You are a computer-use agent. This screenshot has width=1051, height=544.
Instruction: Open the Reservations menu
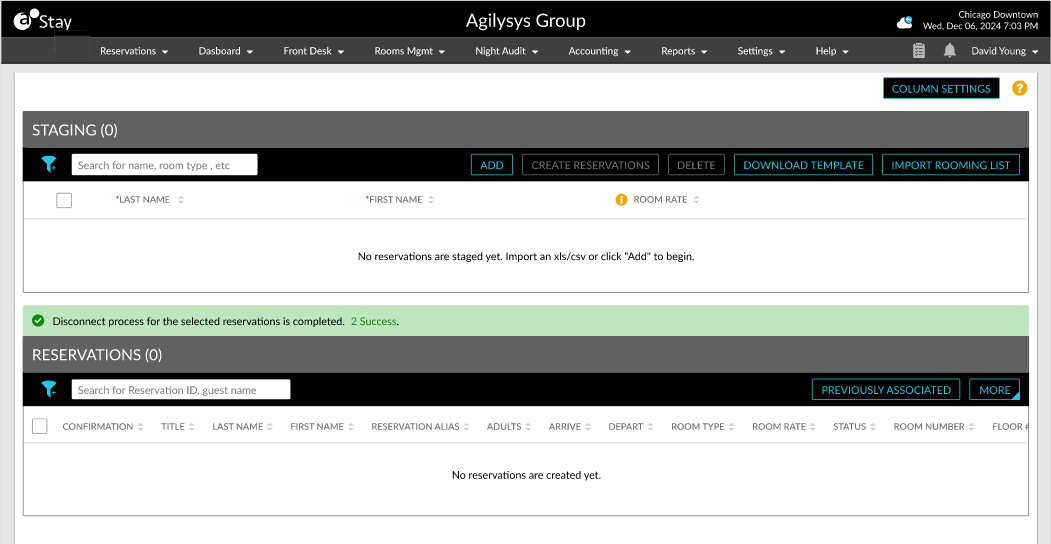[x=134, y=51]
